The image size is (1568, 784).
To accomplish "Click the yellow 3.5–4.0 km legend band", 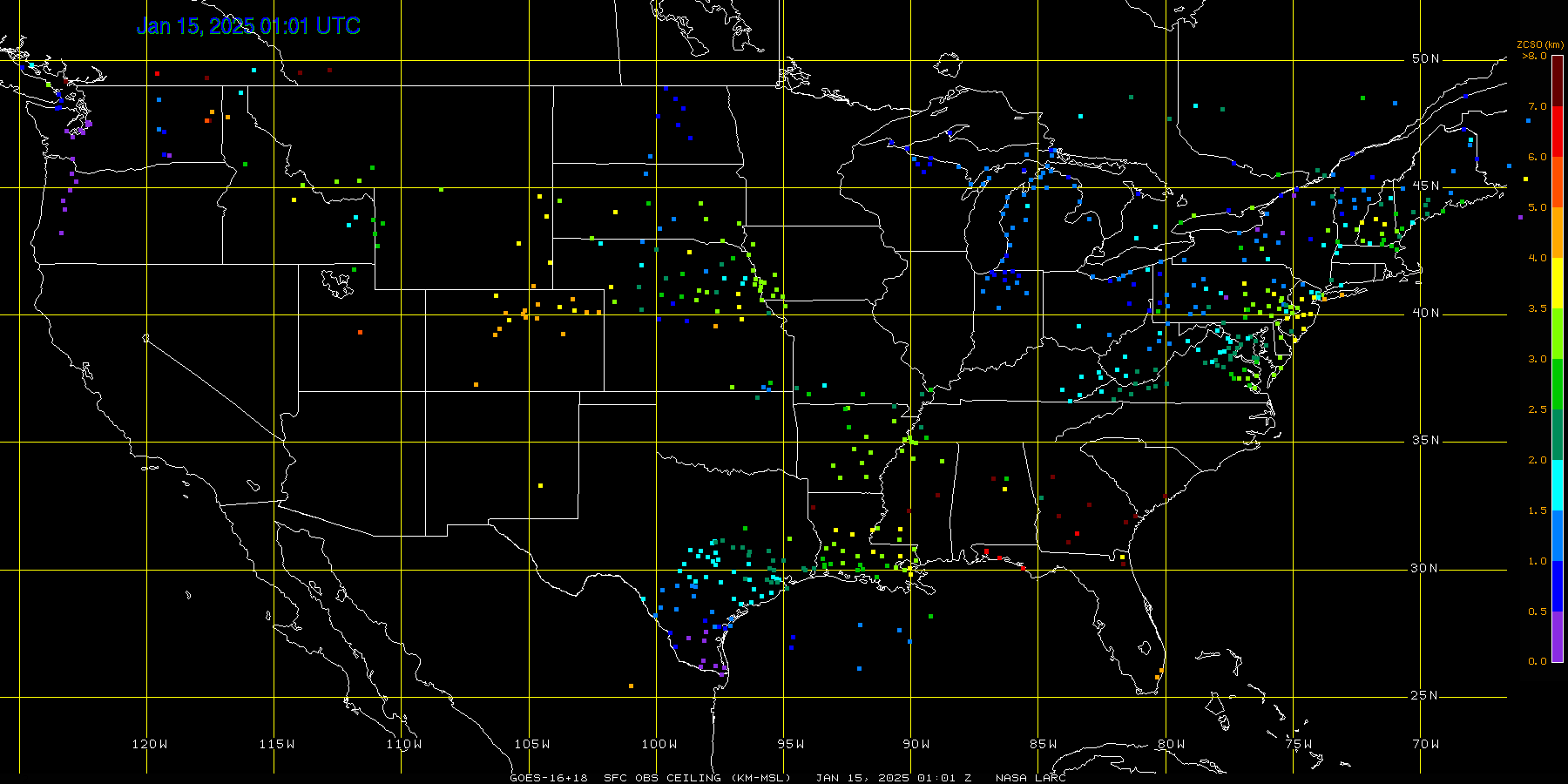I will (1558, 283).
